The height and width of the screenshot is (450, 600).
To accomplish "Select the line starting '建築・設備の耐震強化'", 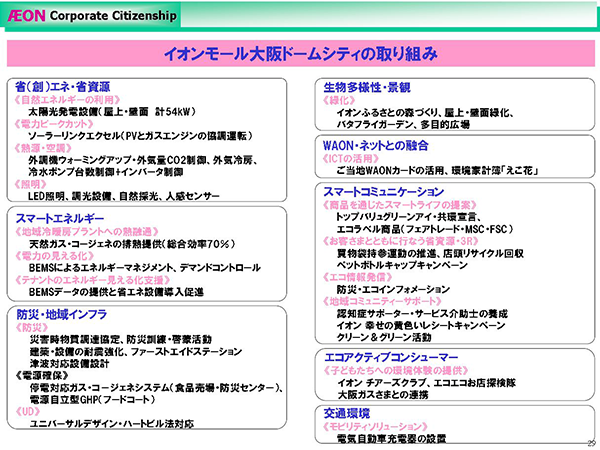I will 136,352.
